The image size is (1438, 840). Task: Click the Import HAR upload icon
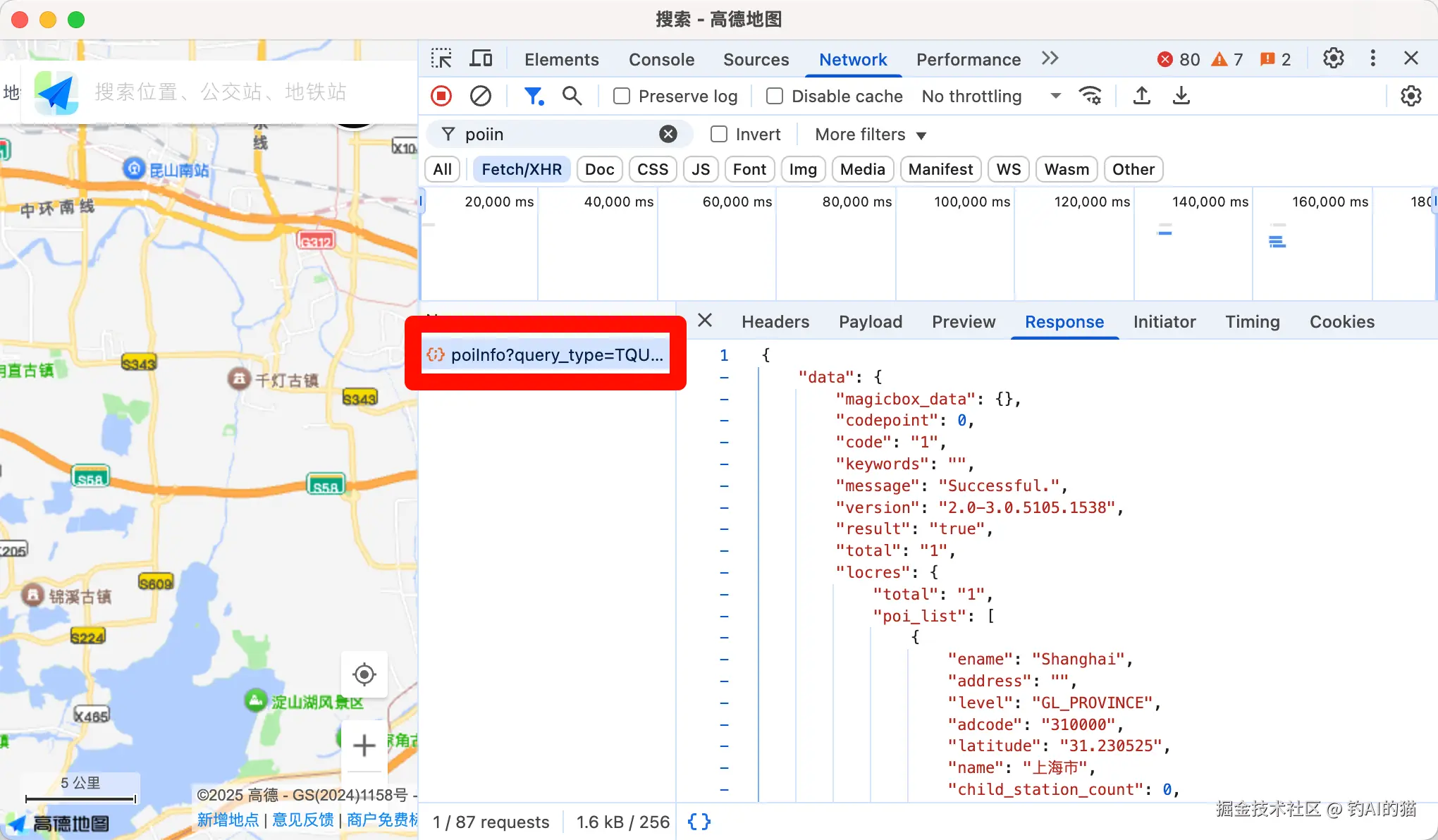click(x=1142, y=96)
